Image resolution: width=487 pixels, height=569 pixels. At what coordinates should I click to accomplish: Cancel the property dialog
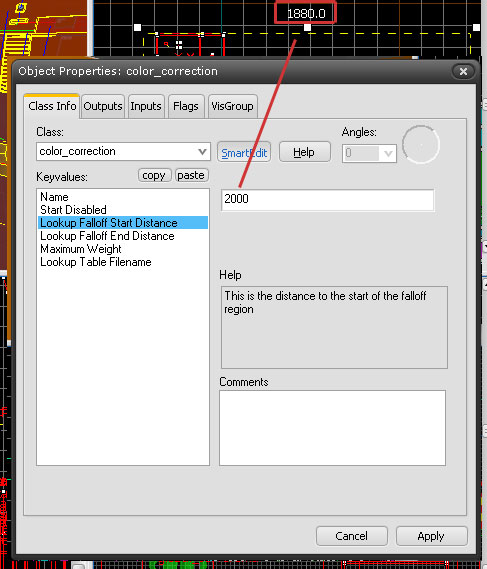pos(351,536)
